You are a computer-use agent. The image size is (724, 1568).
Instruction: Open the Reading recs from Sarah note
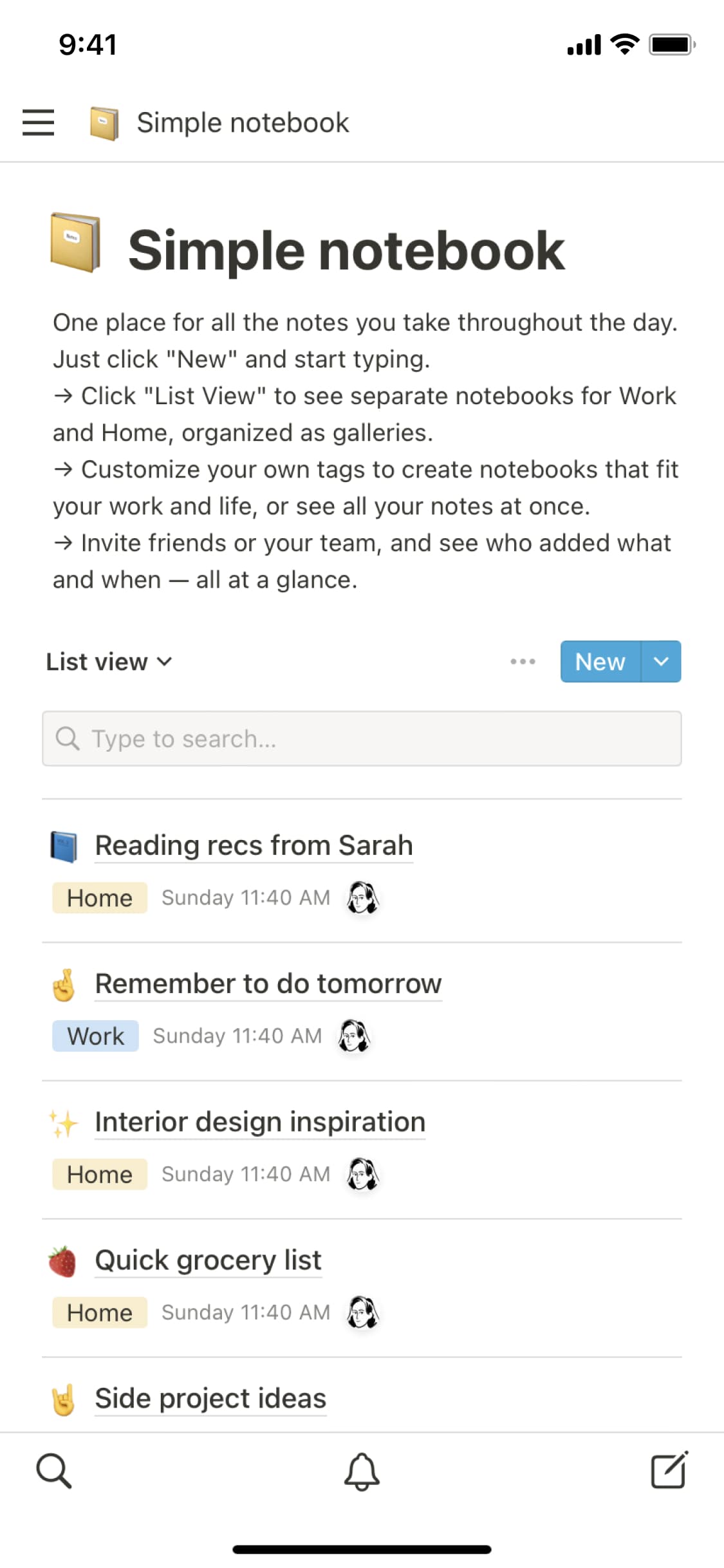point(254,845)
